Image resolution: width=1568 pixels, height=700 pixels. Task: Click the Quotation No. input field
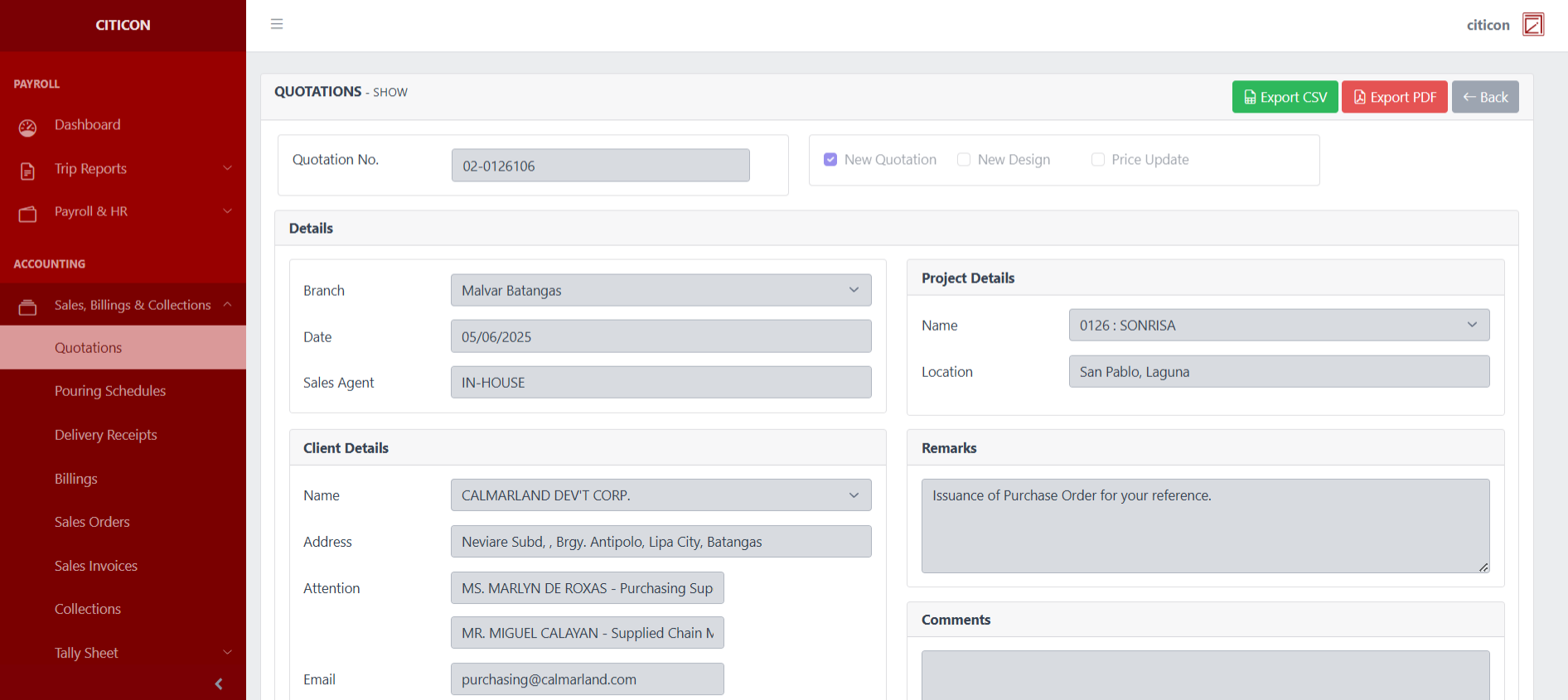pyautogui.click(x=600, y=166)
